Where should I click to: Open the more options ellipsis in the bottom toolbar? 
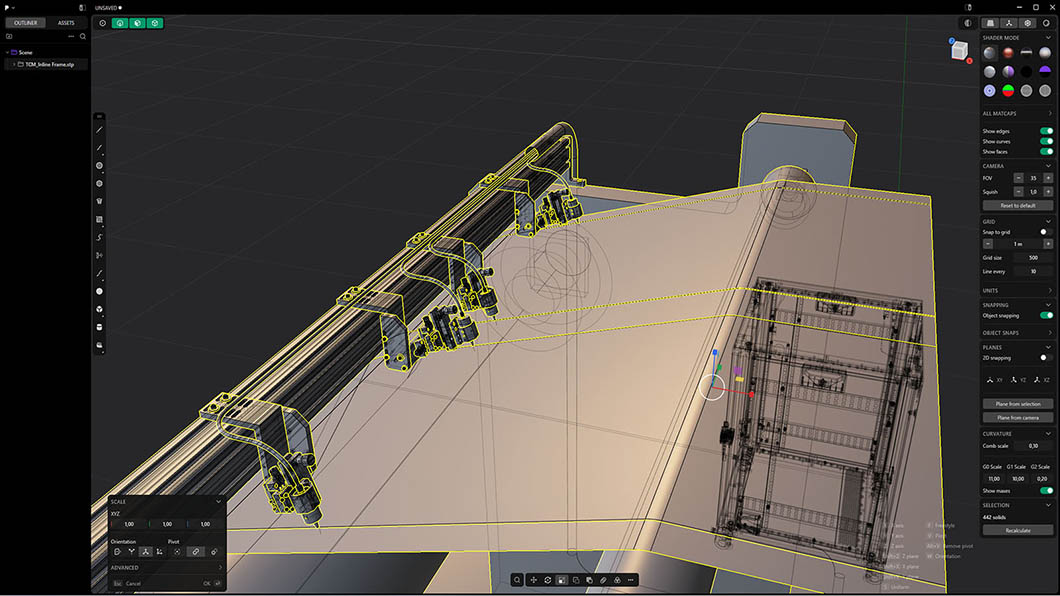tap(631, 580)
